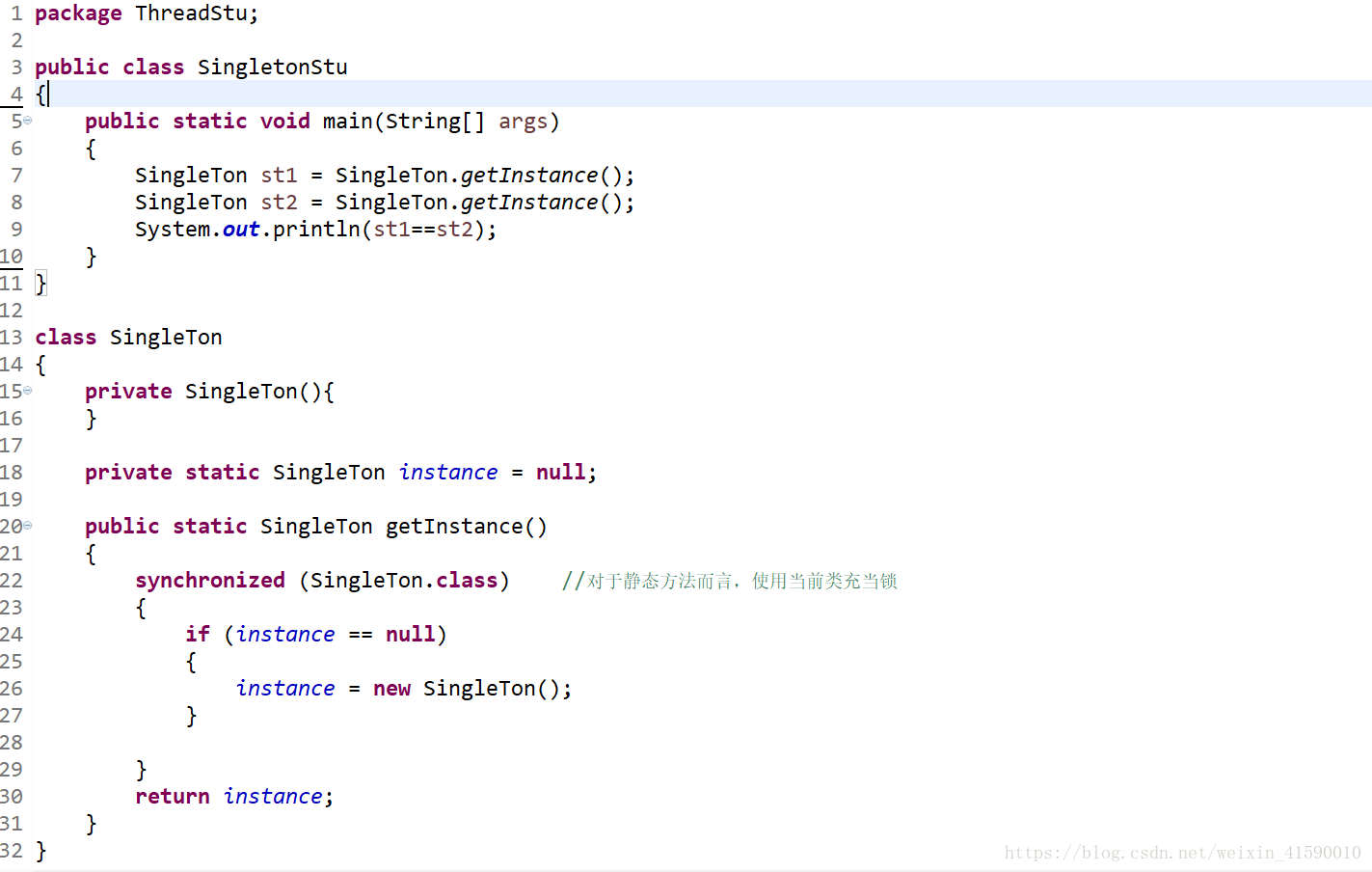This screenshot has width=1372, height=872.
Task: Click variable 'st1' on line 7
Action: (279, 176)
